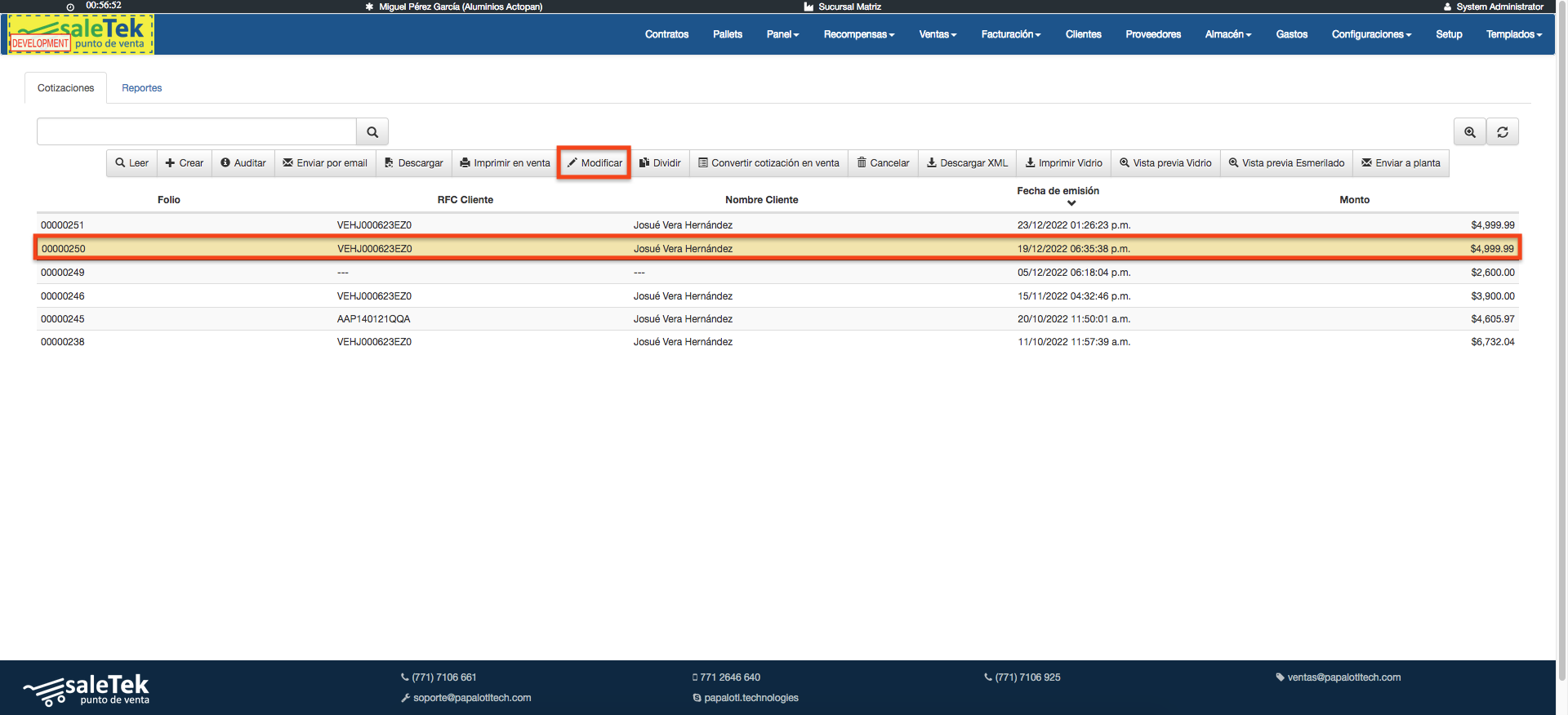Click Dividir toolbar button
The image size is (1568, 715).
(660, 163)
